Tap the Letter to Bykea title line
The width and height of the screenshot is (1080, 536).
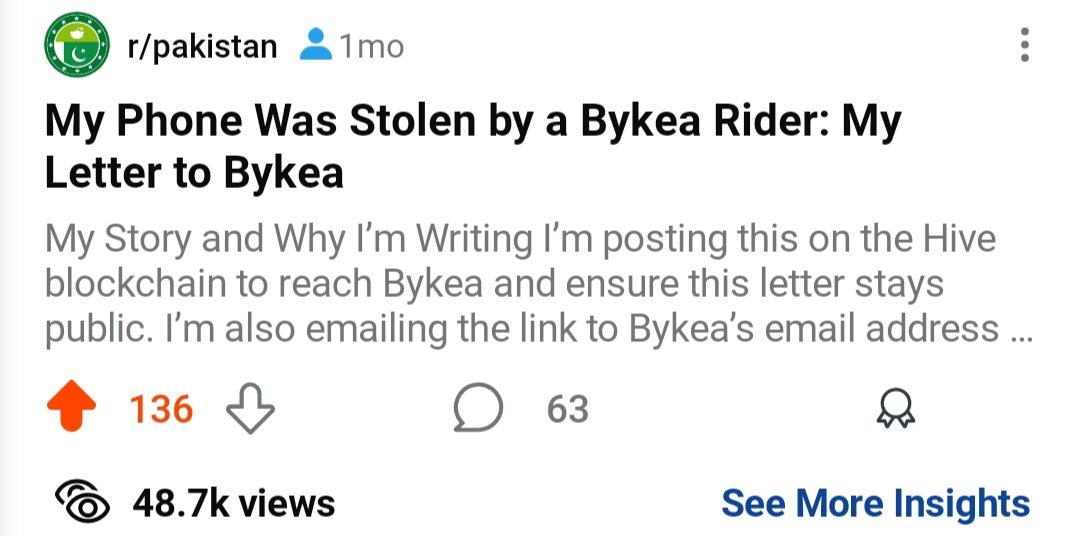click(194, 172)
